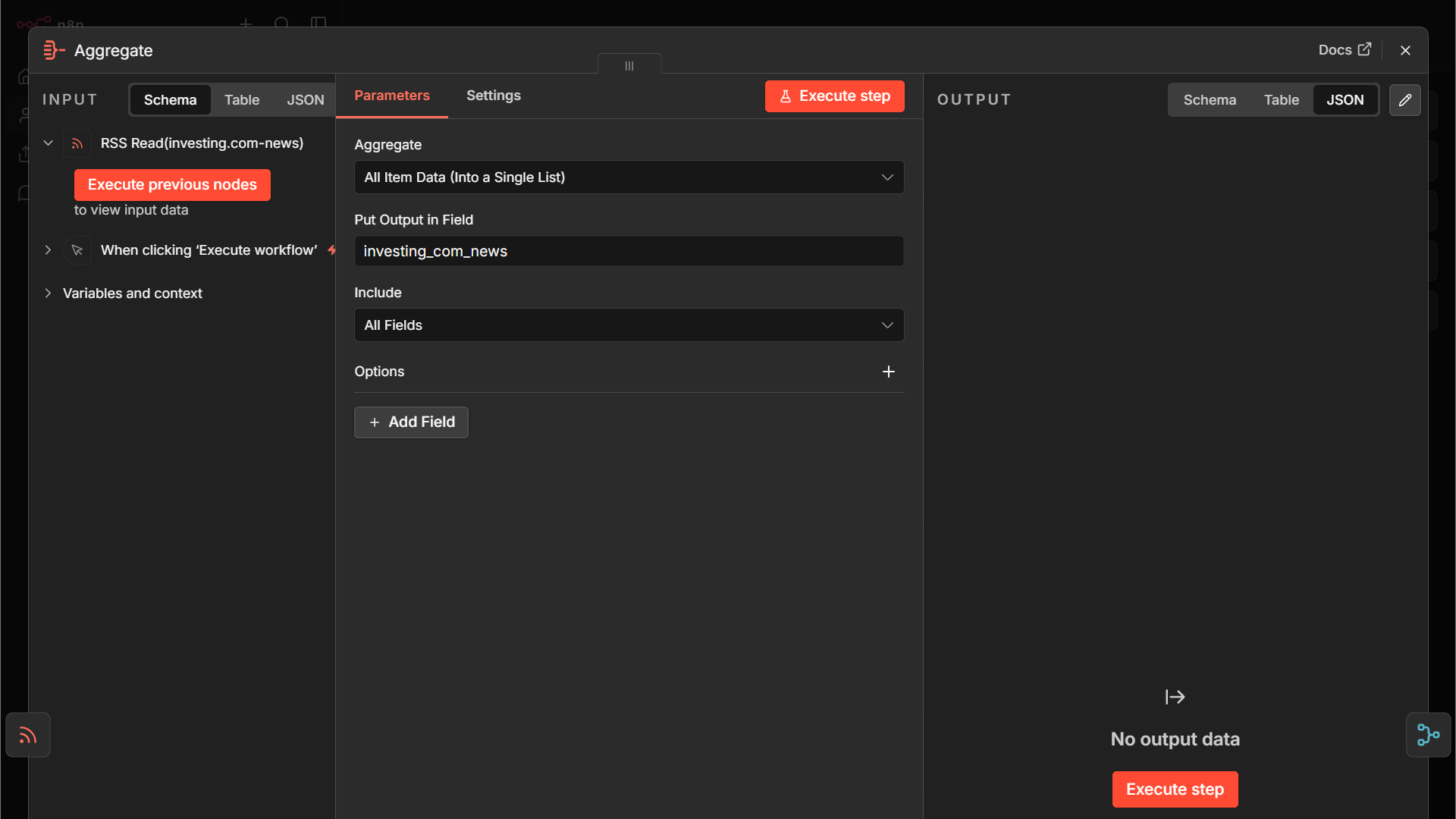
Task: Grab the panel drag handle at top center
Action: [629, 66]
